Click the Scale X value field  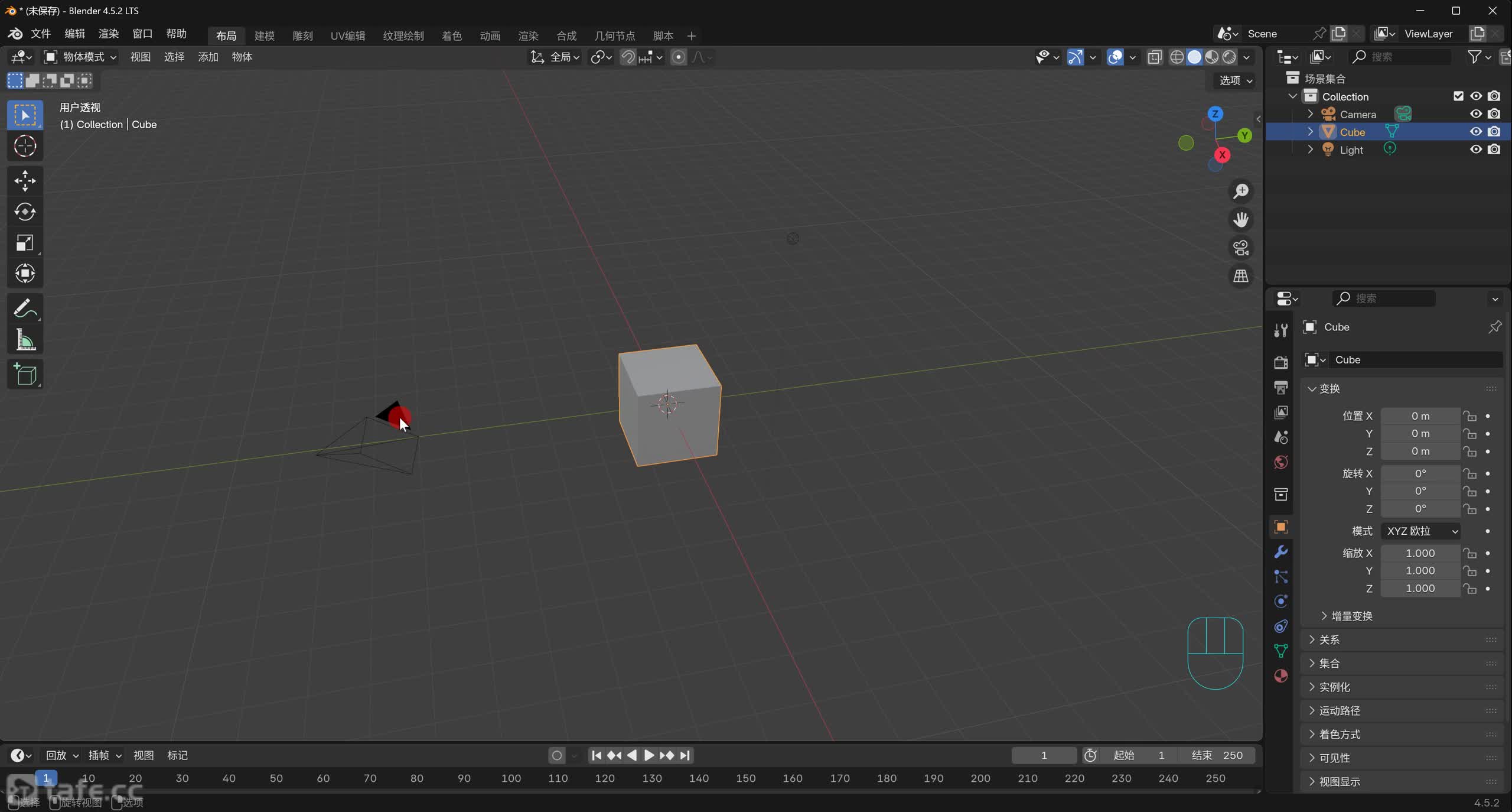click(1419, 553)
